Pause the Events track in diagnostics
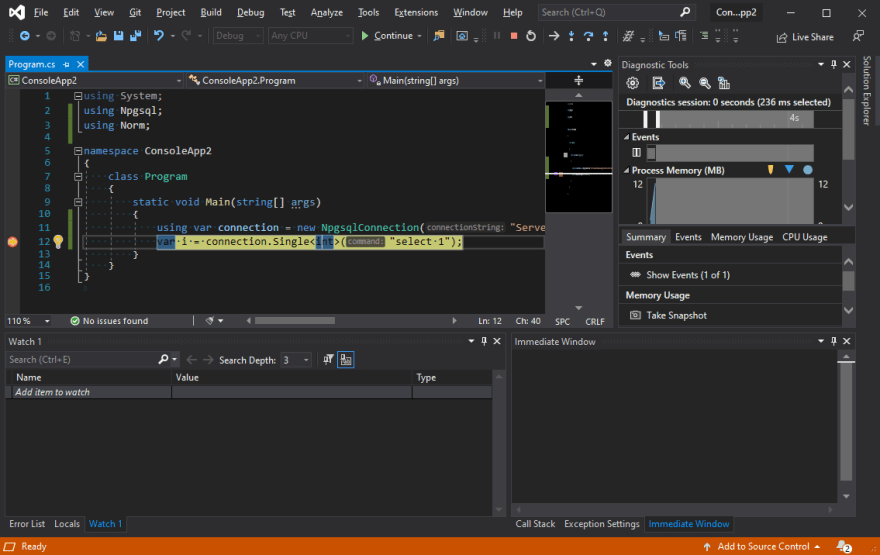This screenshot has height=555, width=880. [636, 153]
